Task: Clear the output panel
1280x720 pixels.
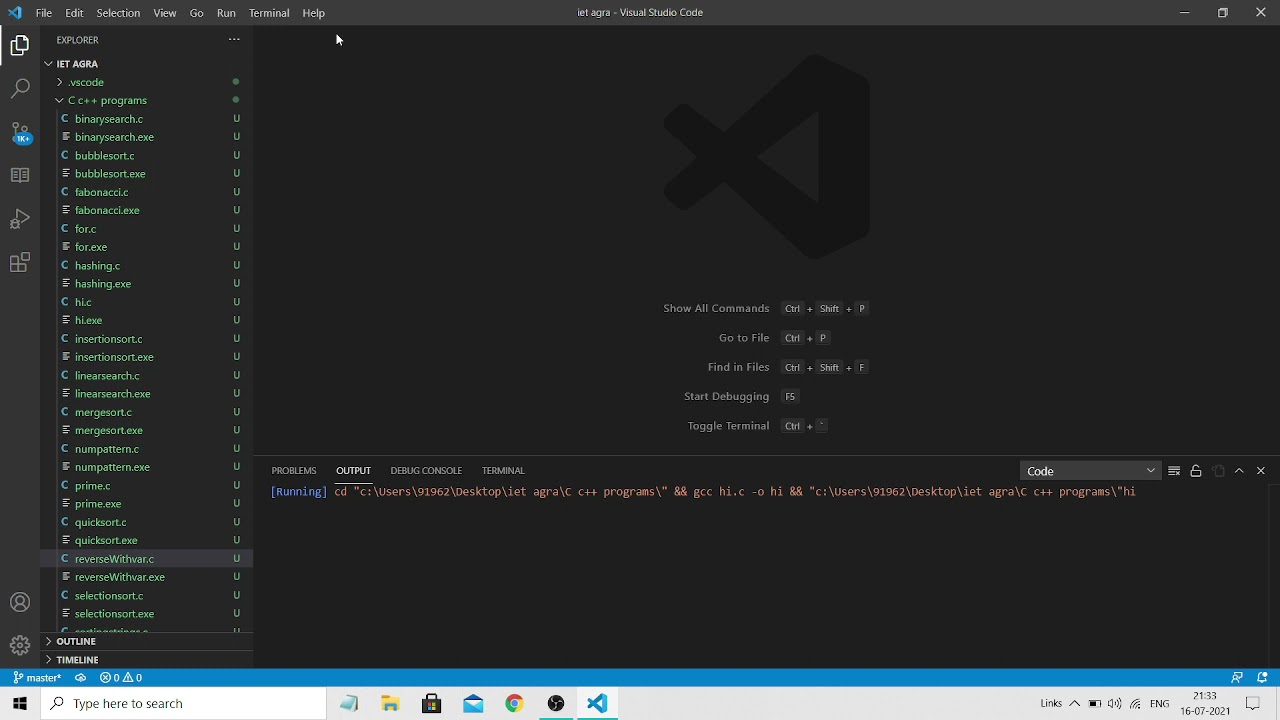Action: click(x=1174, y=471)
